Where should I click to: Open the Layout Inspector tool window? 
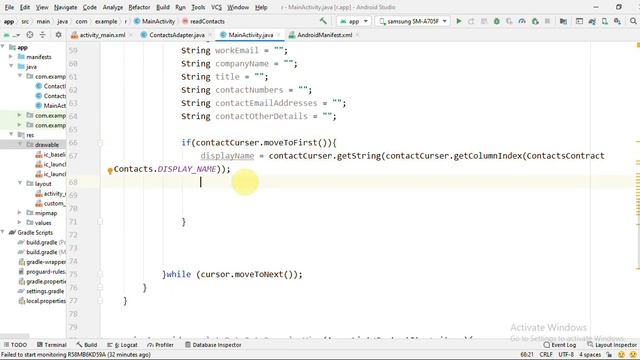click(x=611, y=345)
